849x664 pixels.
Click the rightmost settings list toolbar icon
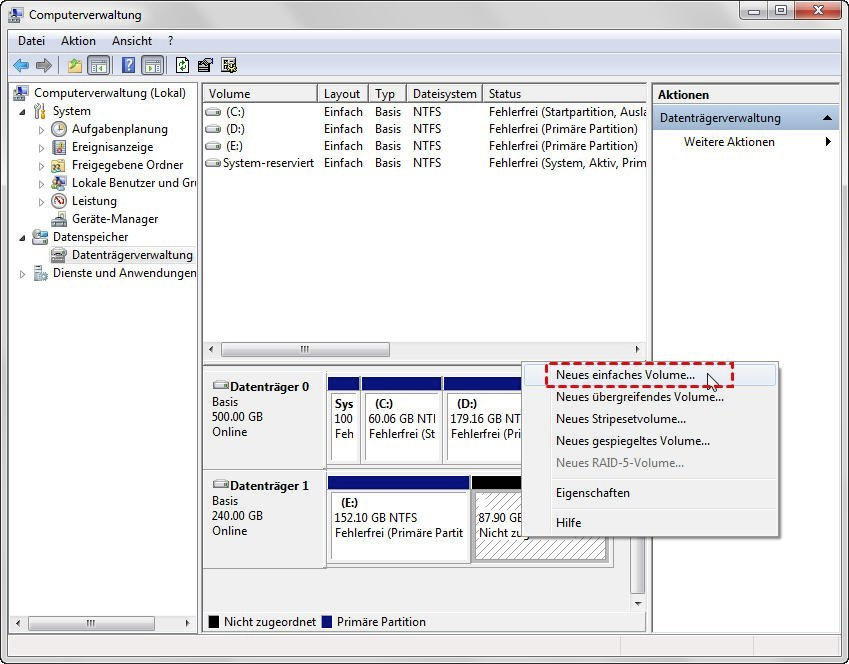click(229, 66)
